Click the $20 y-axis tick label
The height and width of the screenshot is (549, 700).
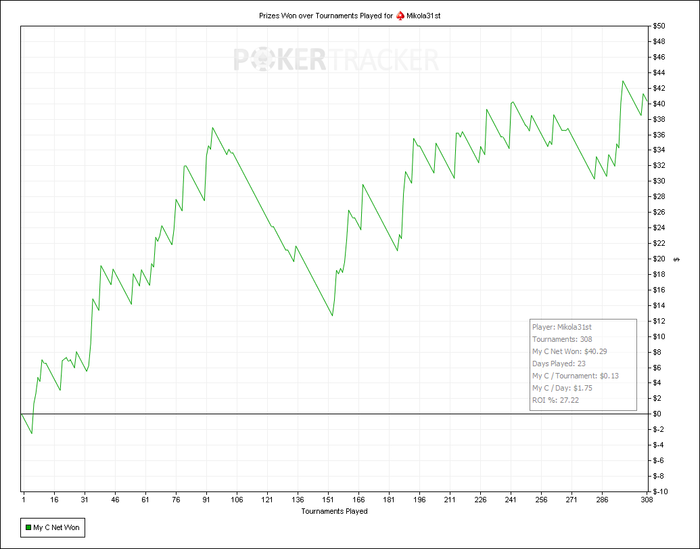coord(659,259)
